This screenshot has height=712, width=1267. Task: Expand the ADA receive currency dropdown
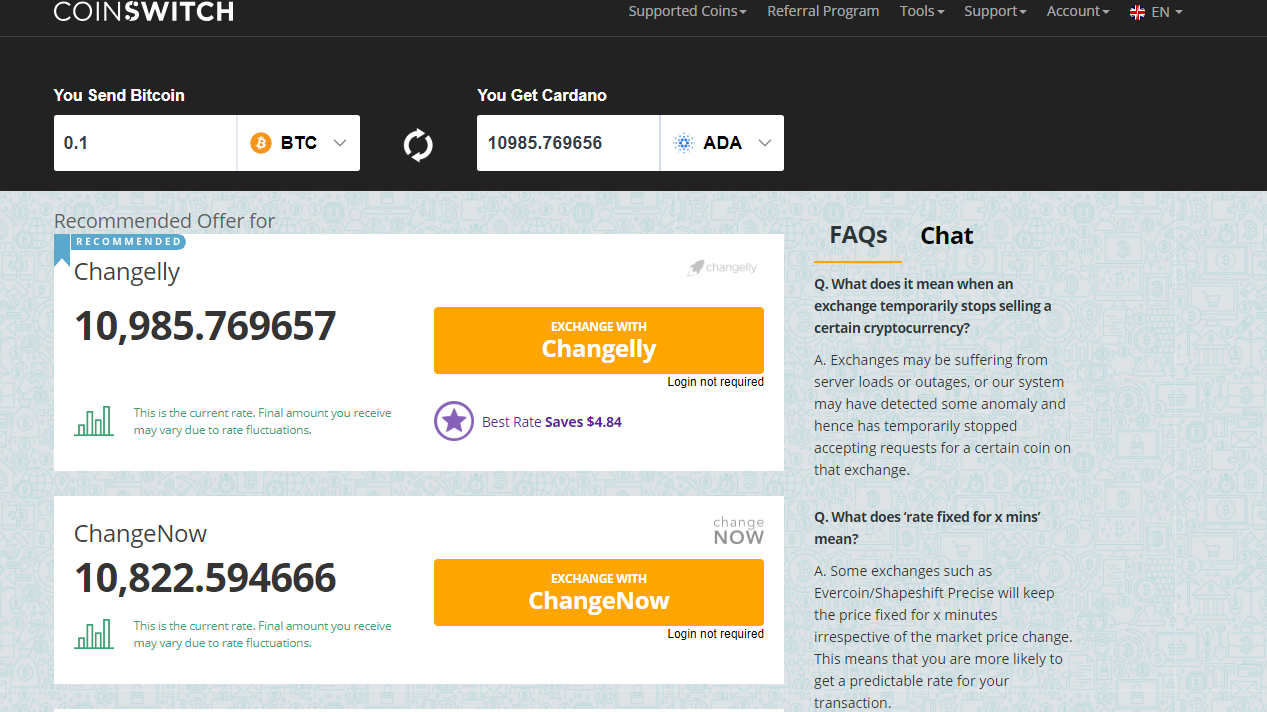[722, 143]
